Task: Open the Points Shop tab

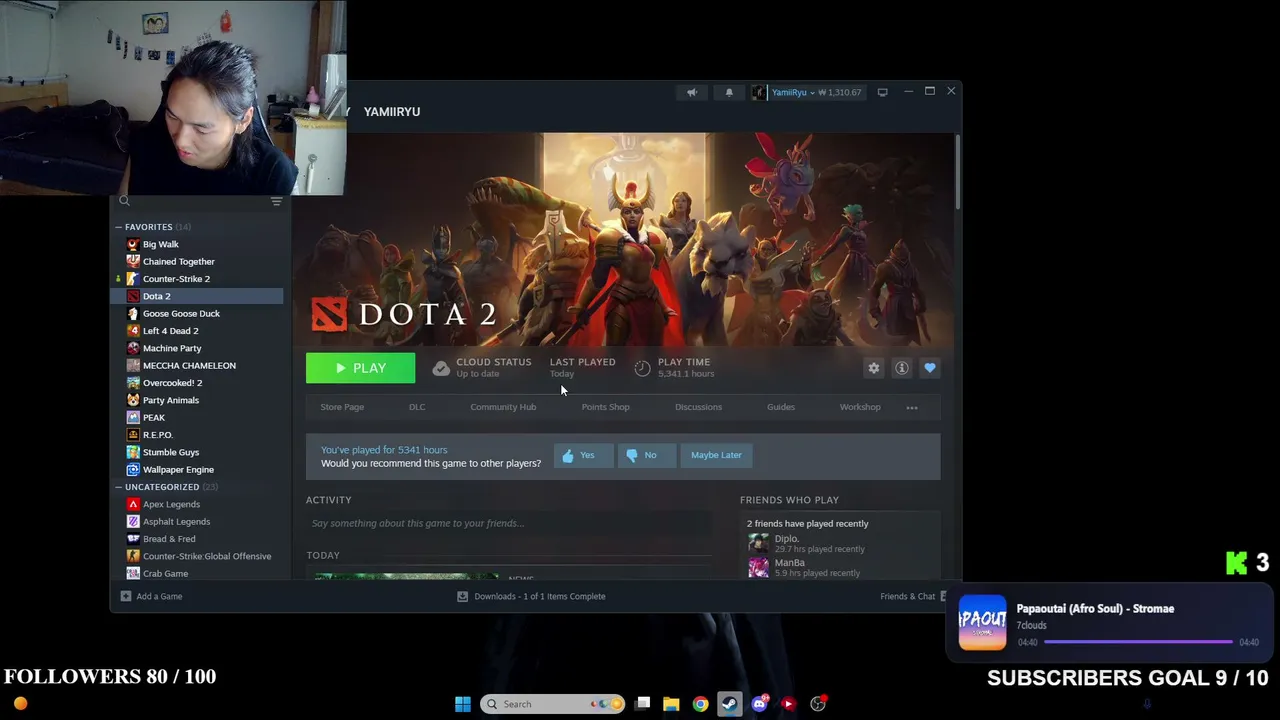Action: tap(606, 407)
